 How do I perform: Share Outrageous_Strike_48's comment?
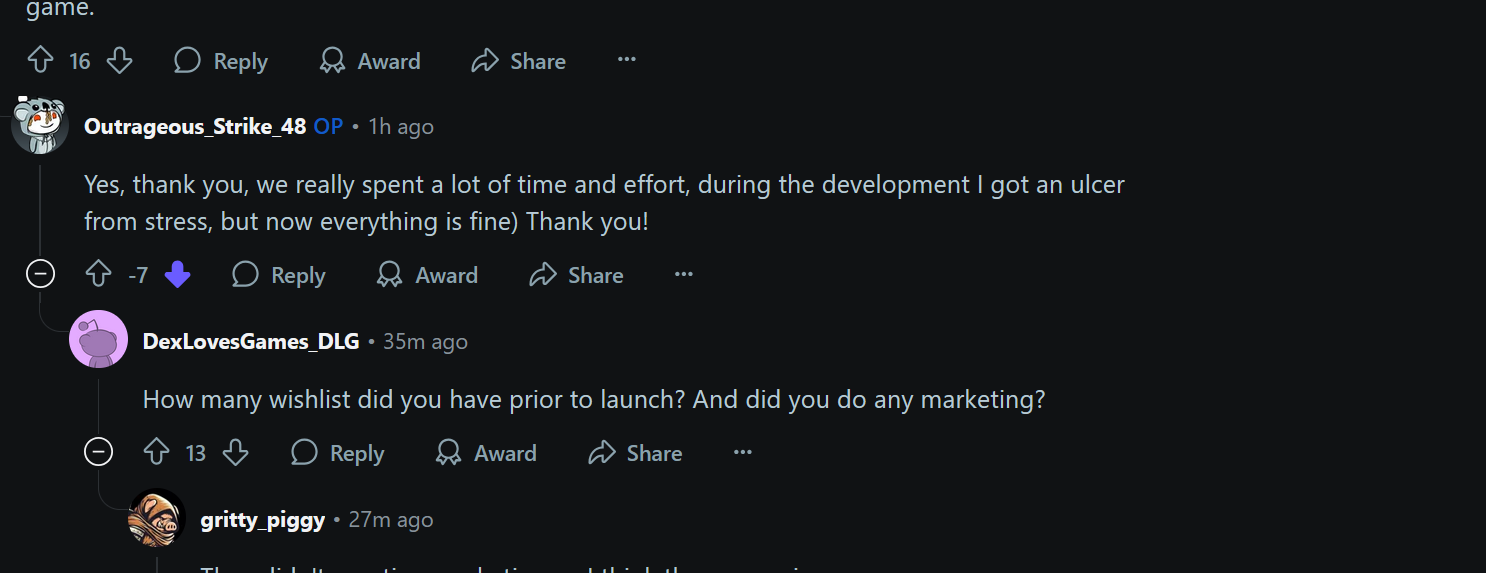tap(576, 275)
